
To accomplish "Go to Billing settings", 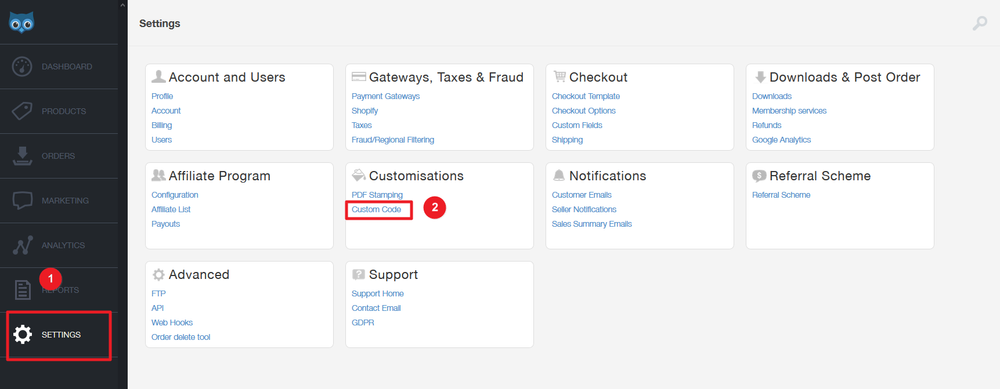I will click(161, 126).
